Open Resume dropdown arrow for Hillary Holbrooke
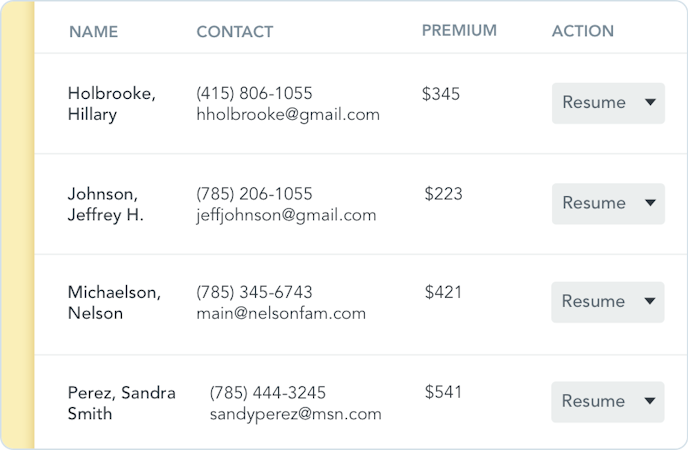Image resolution: width=688 pixels, height=450 pixels. [x=649, y=103]
